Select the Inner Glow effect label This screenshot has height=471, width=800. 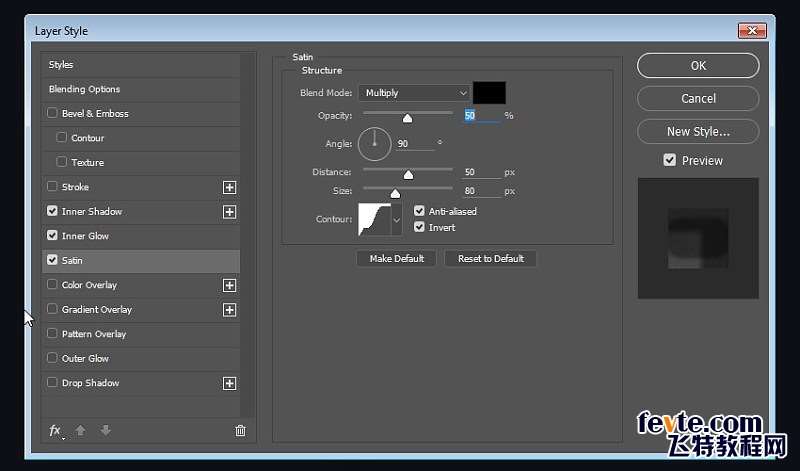click(x=85, y=236)
